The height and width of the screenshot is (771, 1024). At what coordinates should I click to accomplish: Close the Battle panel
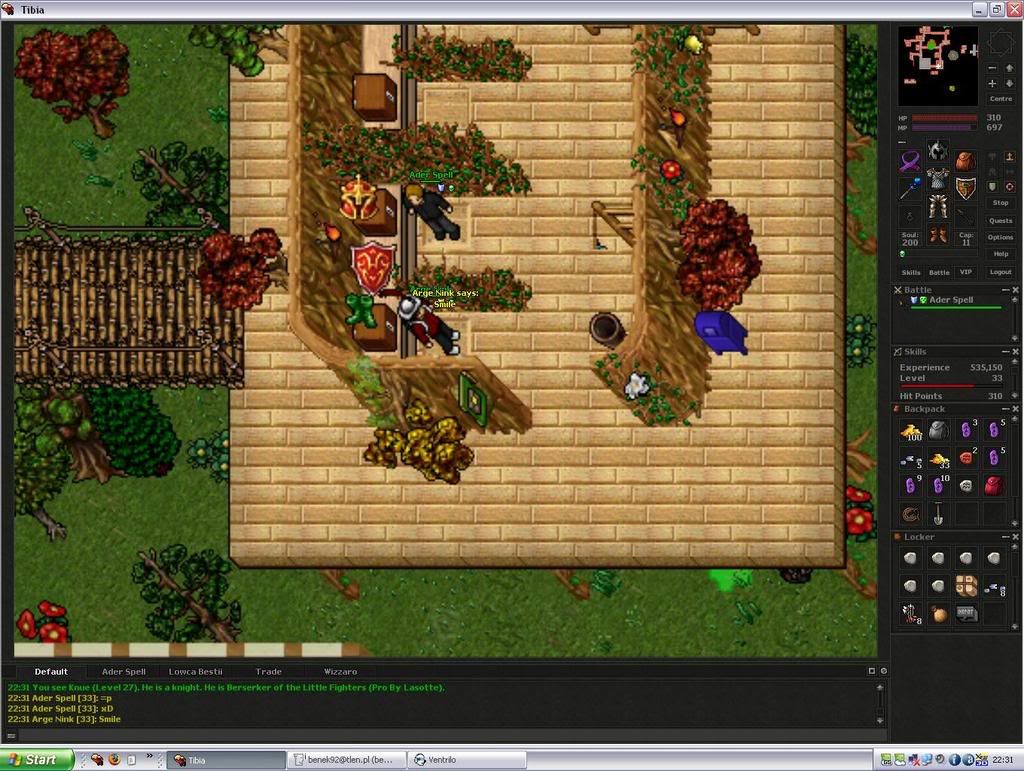point(1016,290)
